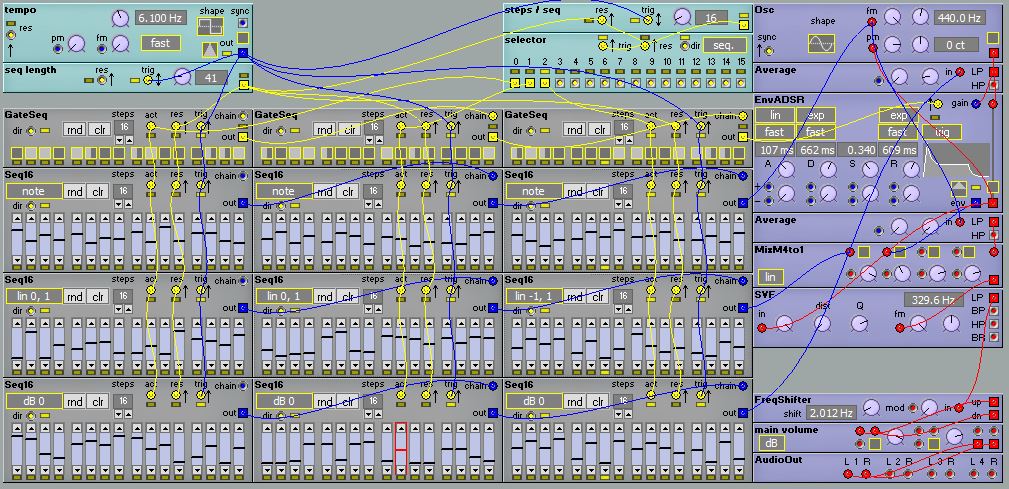Click the EnvADSR attack A knob

point(786,170)
